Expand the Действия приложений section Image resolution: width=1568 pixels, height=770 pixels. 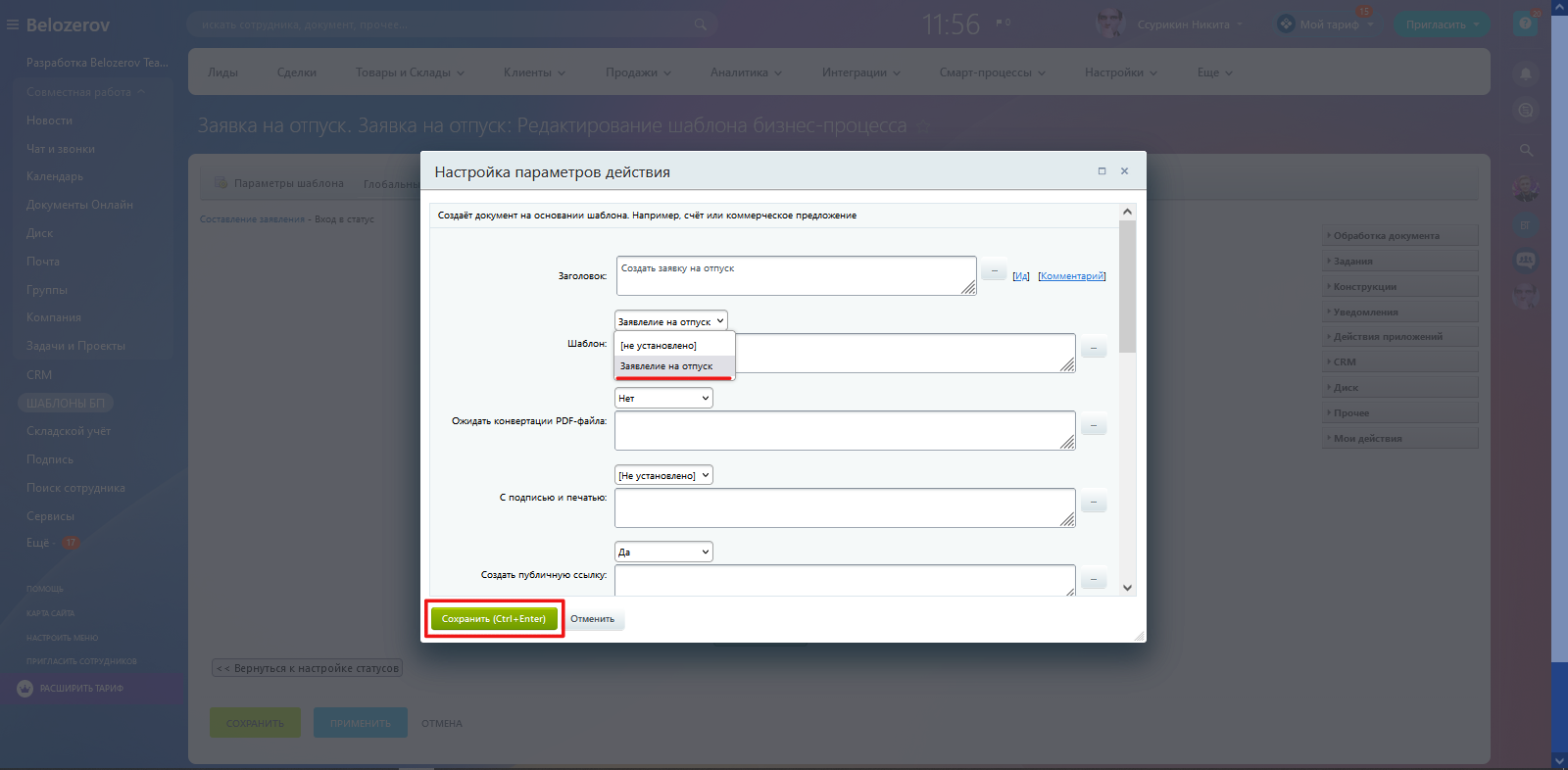(1400, 336)
